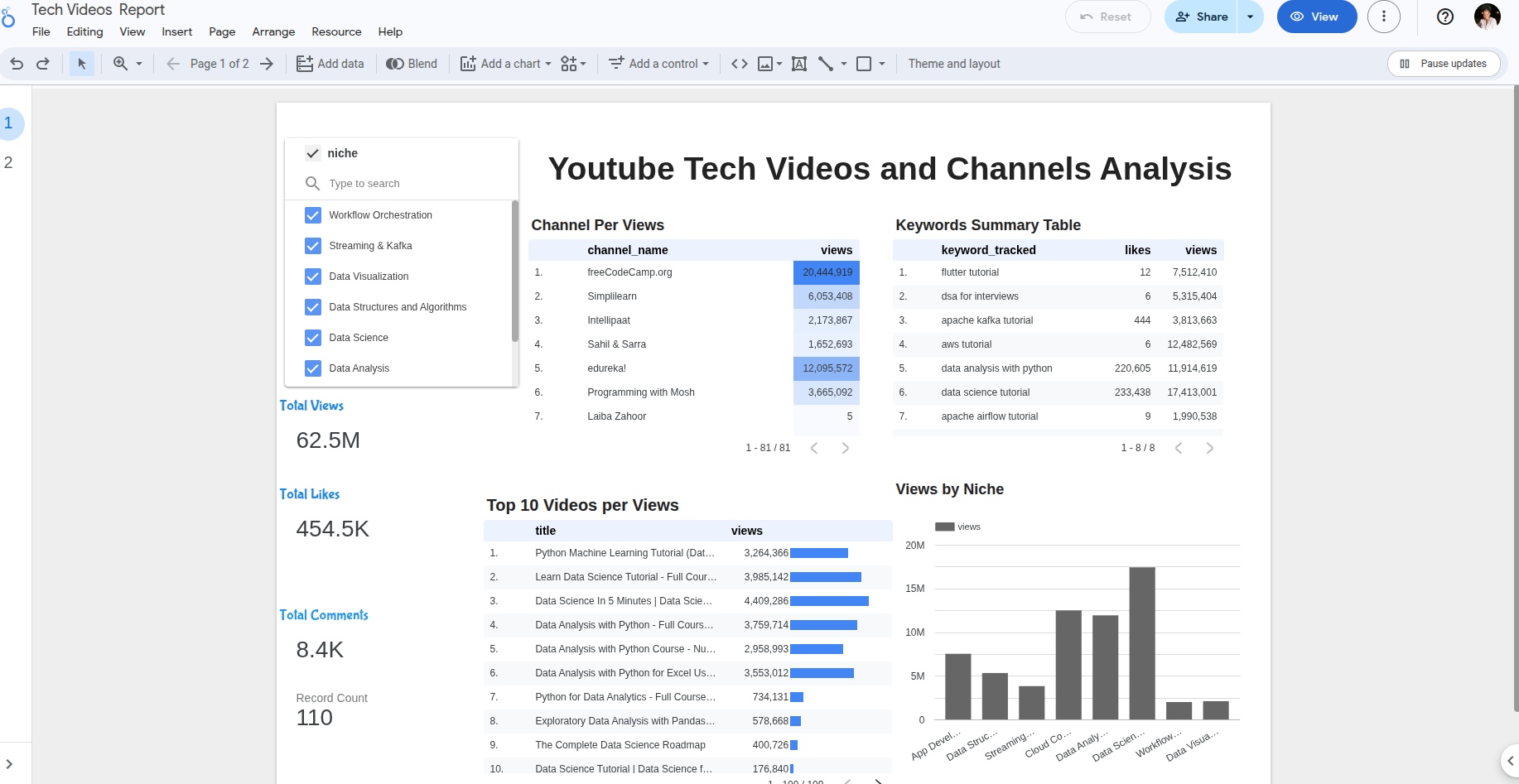Toggle the niche select-all checkmark

(312, 153)
